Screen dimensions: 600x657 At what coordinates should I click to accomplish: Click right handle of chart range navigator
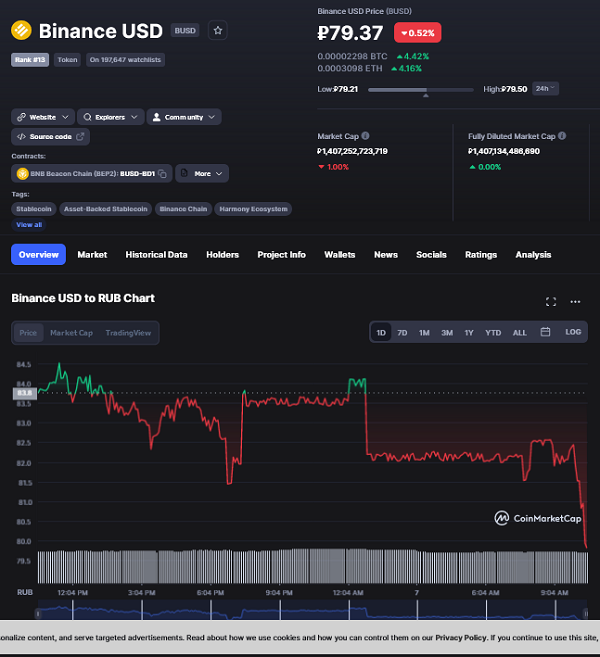(x=585, y=613)
